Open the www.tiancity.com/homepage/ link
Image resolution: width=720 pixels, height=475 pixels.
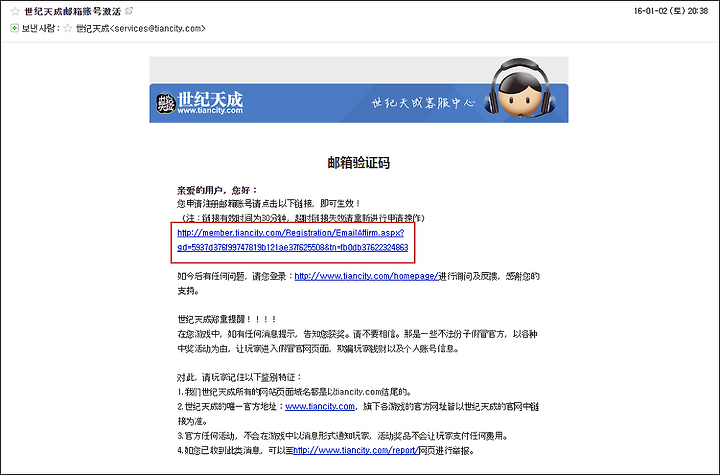(366, 276)
